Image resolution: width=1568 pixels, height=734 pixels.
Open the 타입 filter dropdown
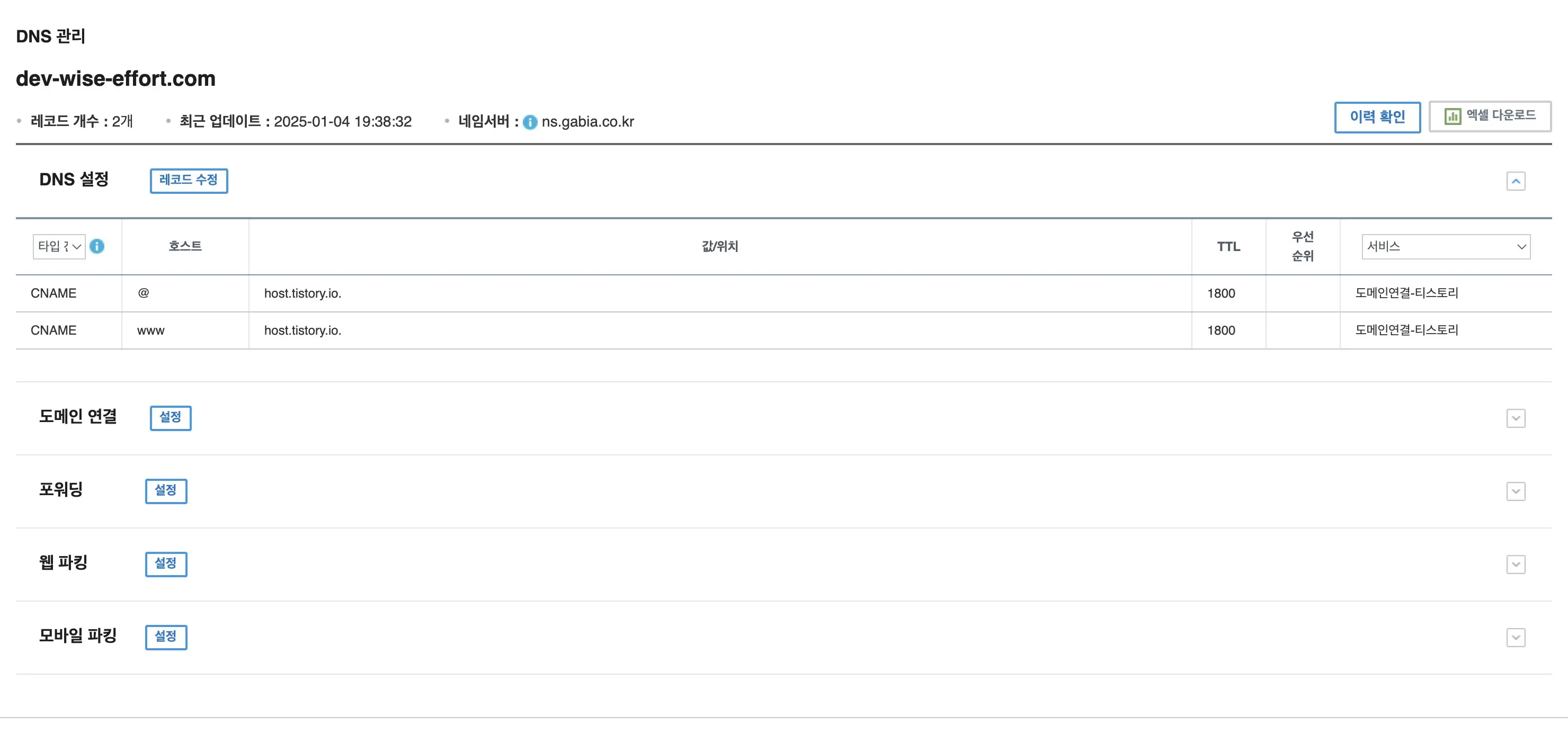tap(59, 246)
